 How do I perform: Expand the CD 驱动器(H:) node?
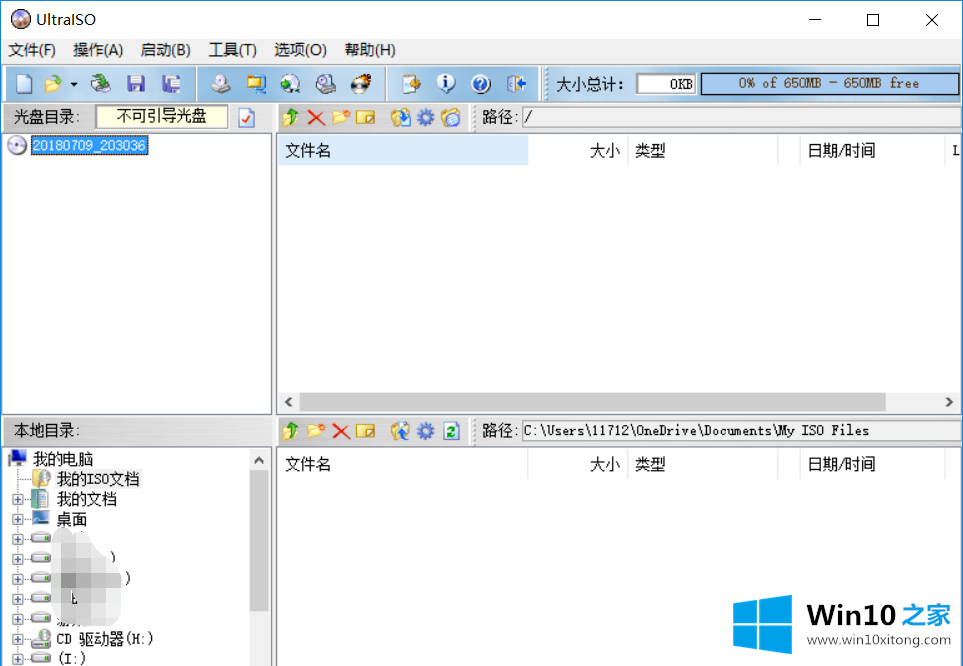click(17, 640)
